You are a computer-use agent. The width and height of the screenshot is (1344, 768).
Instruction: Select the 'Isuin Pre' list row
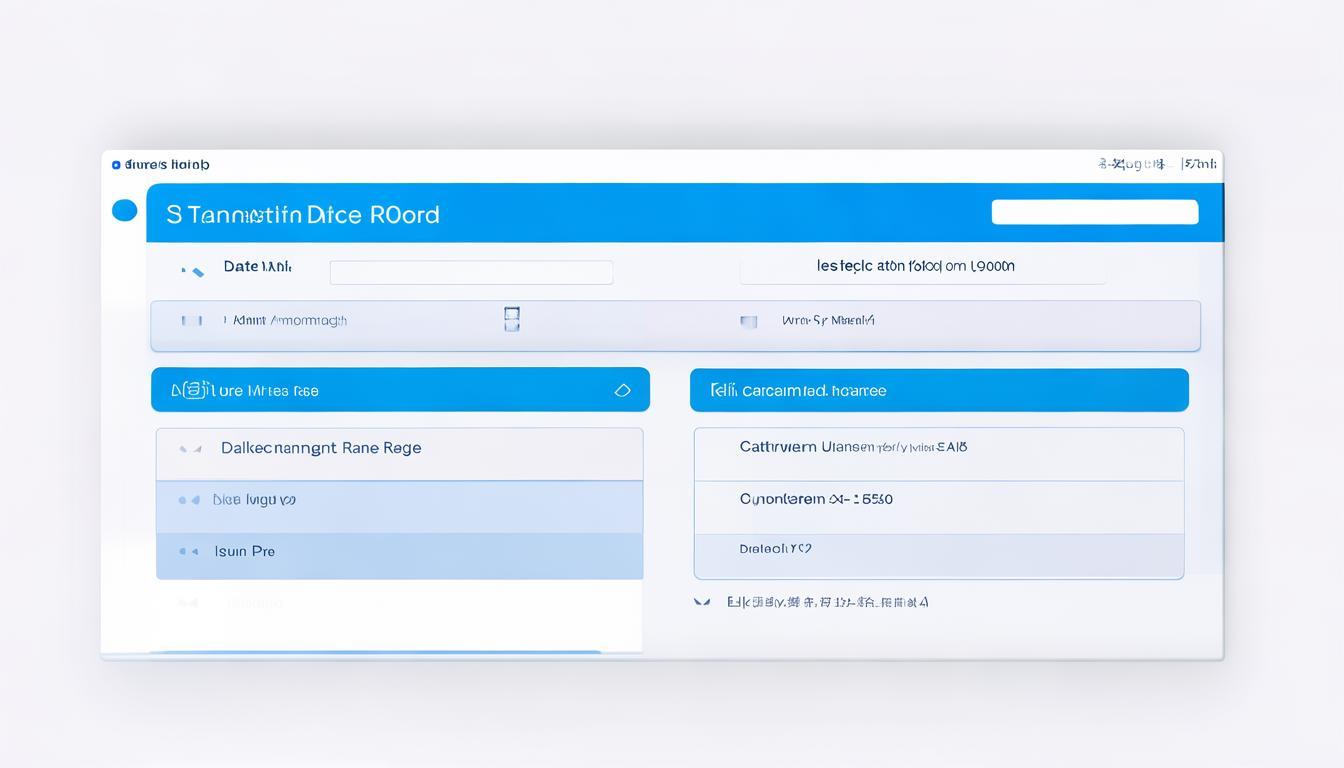(x=400, y=552)
